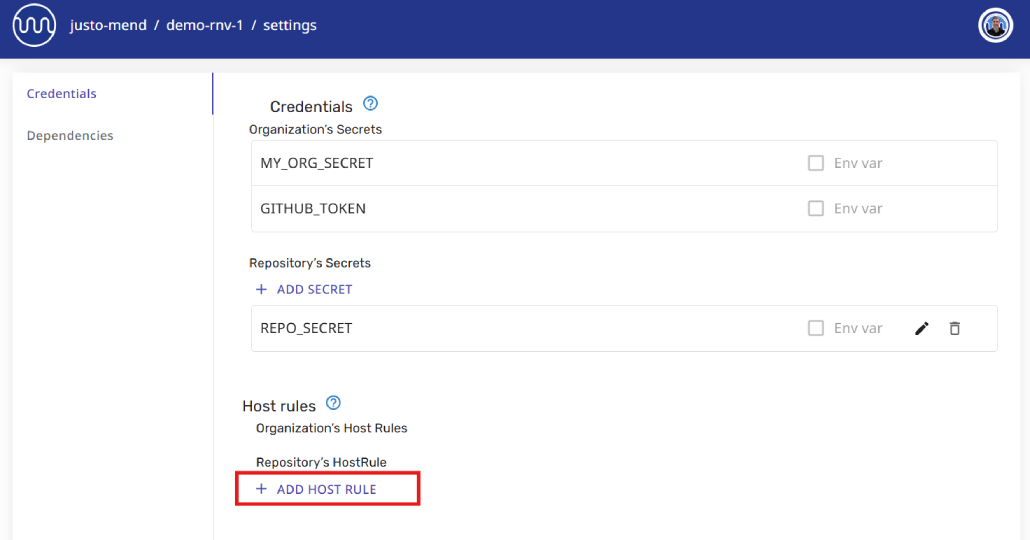
Task: Toggle Env var checkbox for GITHUB_TOKEN
Action: point(816,208)
